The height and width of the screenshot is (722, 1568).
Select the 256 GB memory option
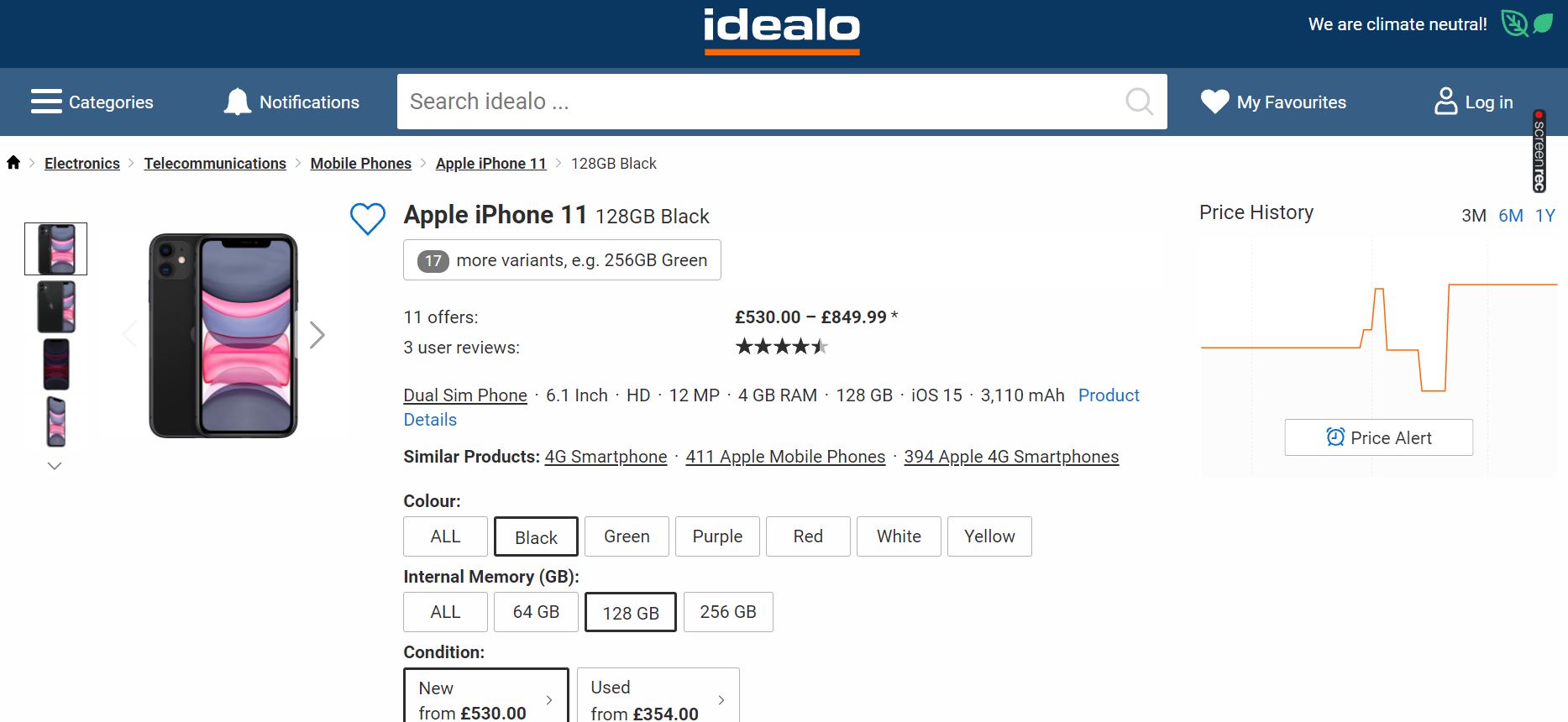point(728,612)
